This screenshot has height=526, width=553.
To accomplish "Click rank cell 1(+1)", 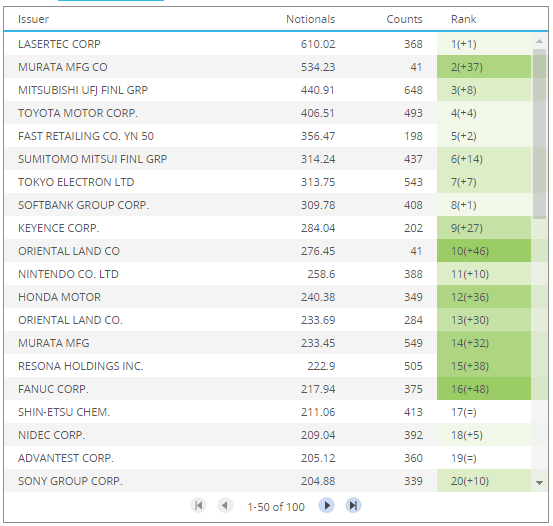I will tap(484, 44).
